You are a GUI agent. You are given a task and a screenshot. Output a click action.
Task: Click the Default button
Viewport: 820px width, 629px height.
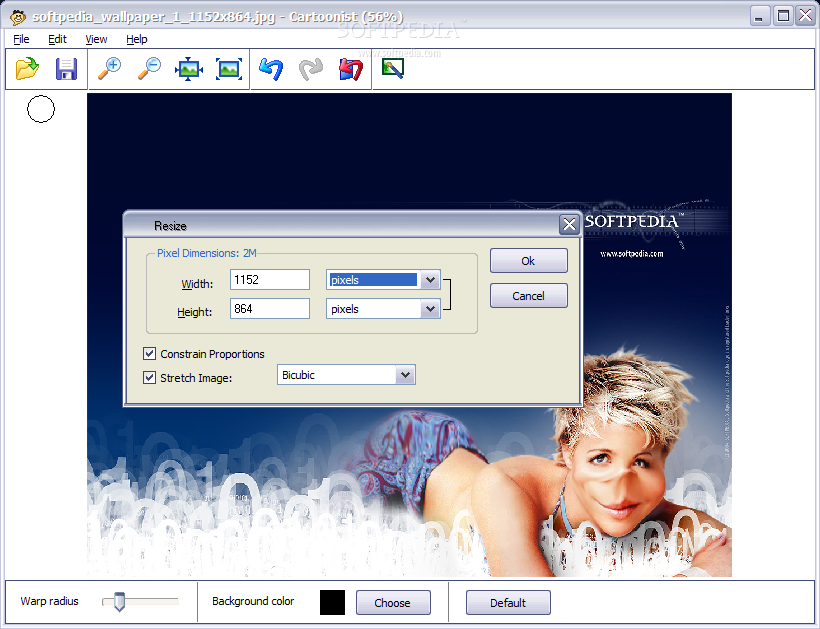coord(508,603)
